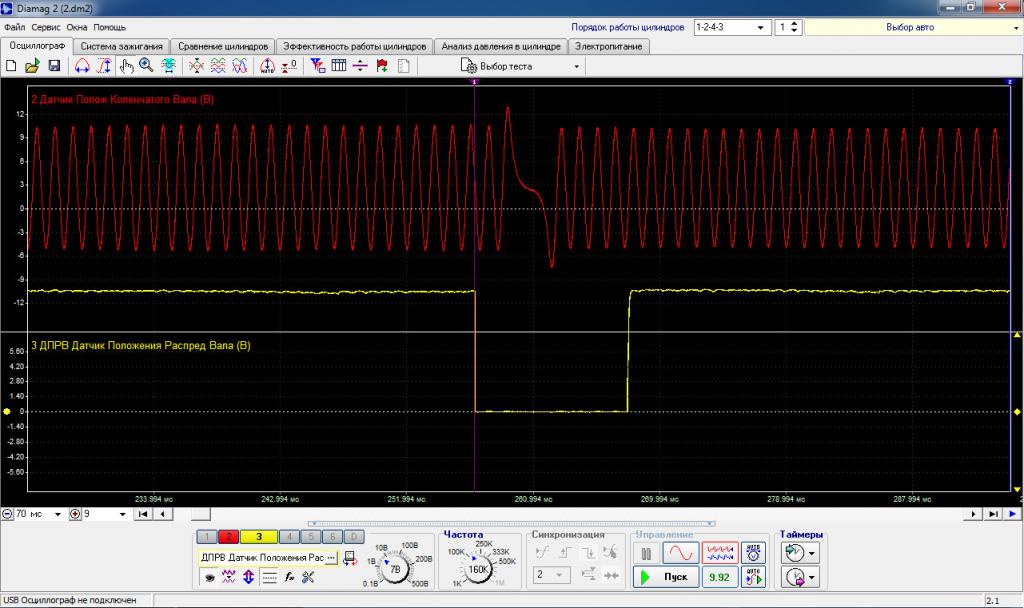Click the blue vertical arrows channel icon

248,577
